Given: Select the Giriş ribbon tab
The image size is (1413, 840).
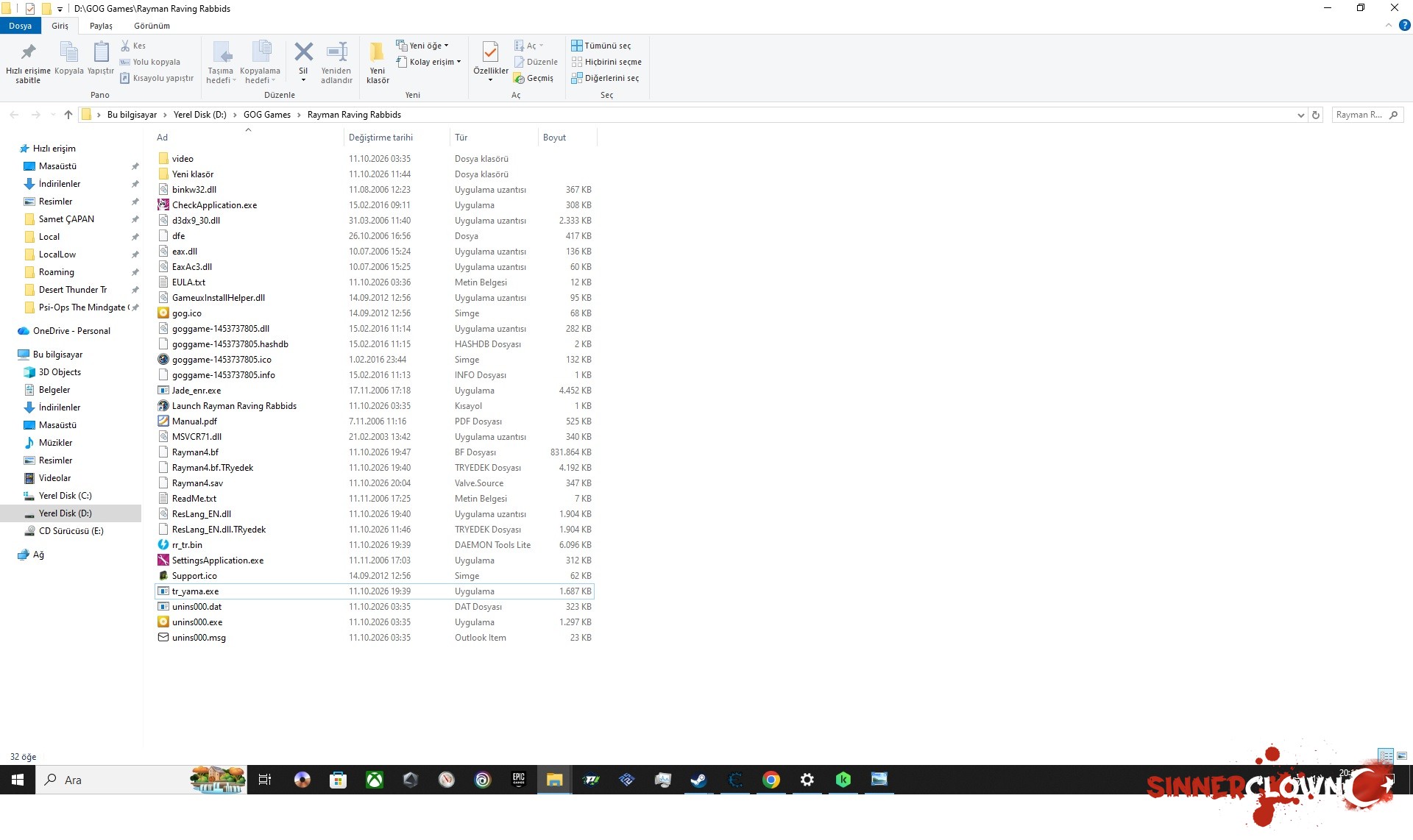Looking at the screenshot, I should pyautogui.click(x=60, y=26).
